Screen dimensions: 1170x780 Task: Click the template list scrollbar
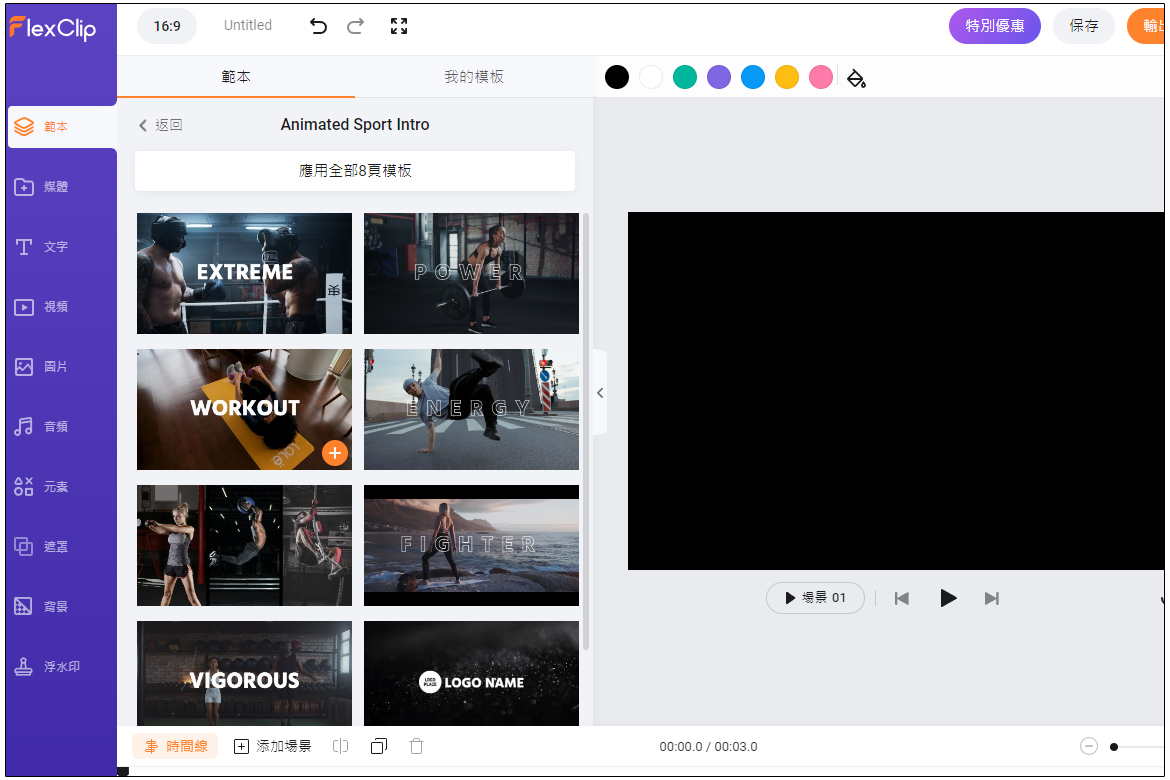[586, 431]
